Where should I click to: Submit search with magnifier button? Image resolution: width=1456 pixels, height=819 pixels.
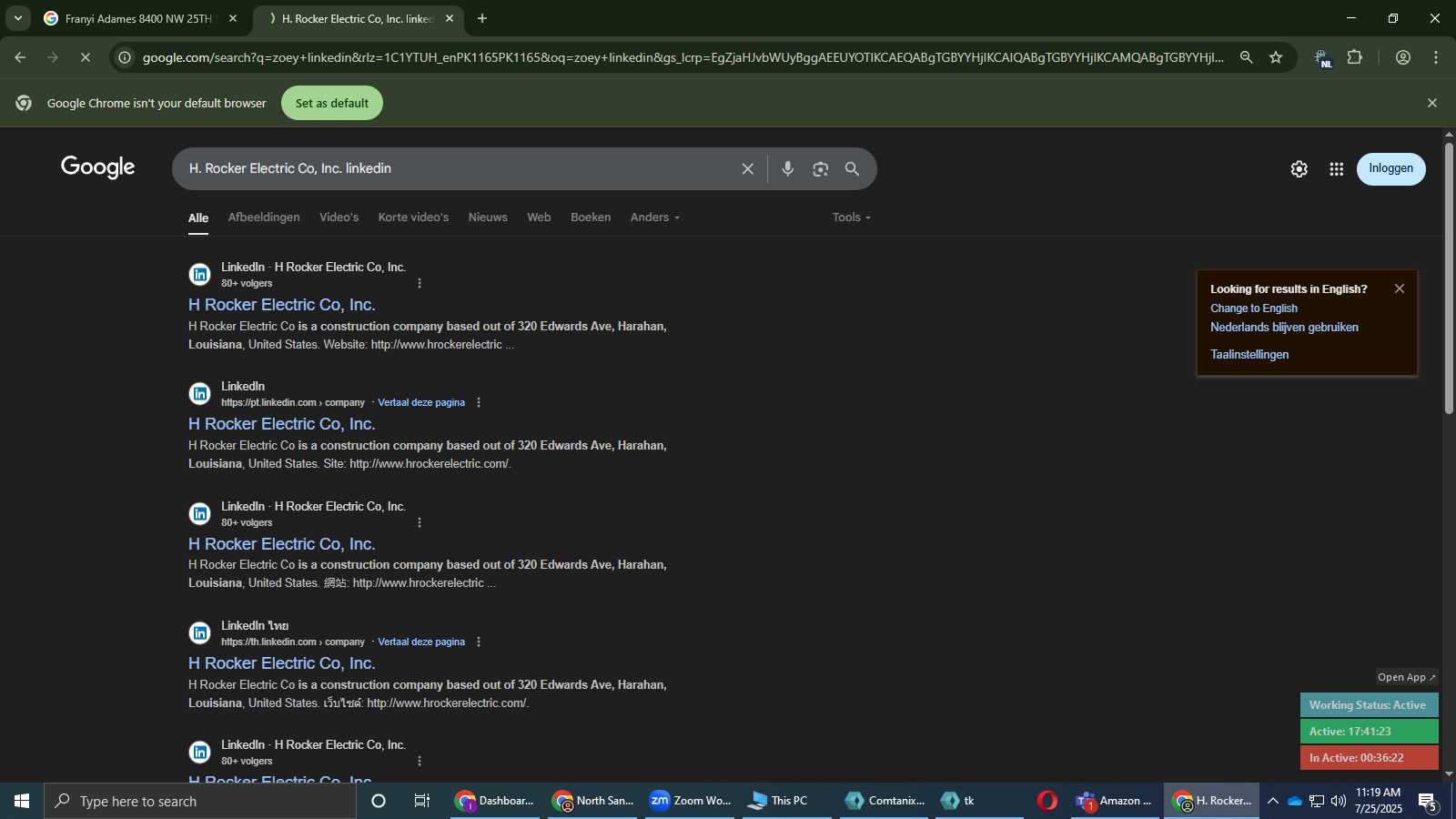coord(852,168)
